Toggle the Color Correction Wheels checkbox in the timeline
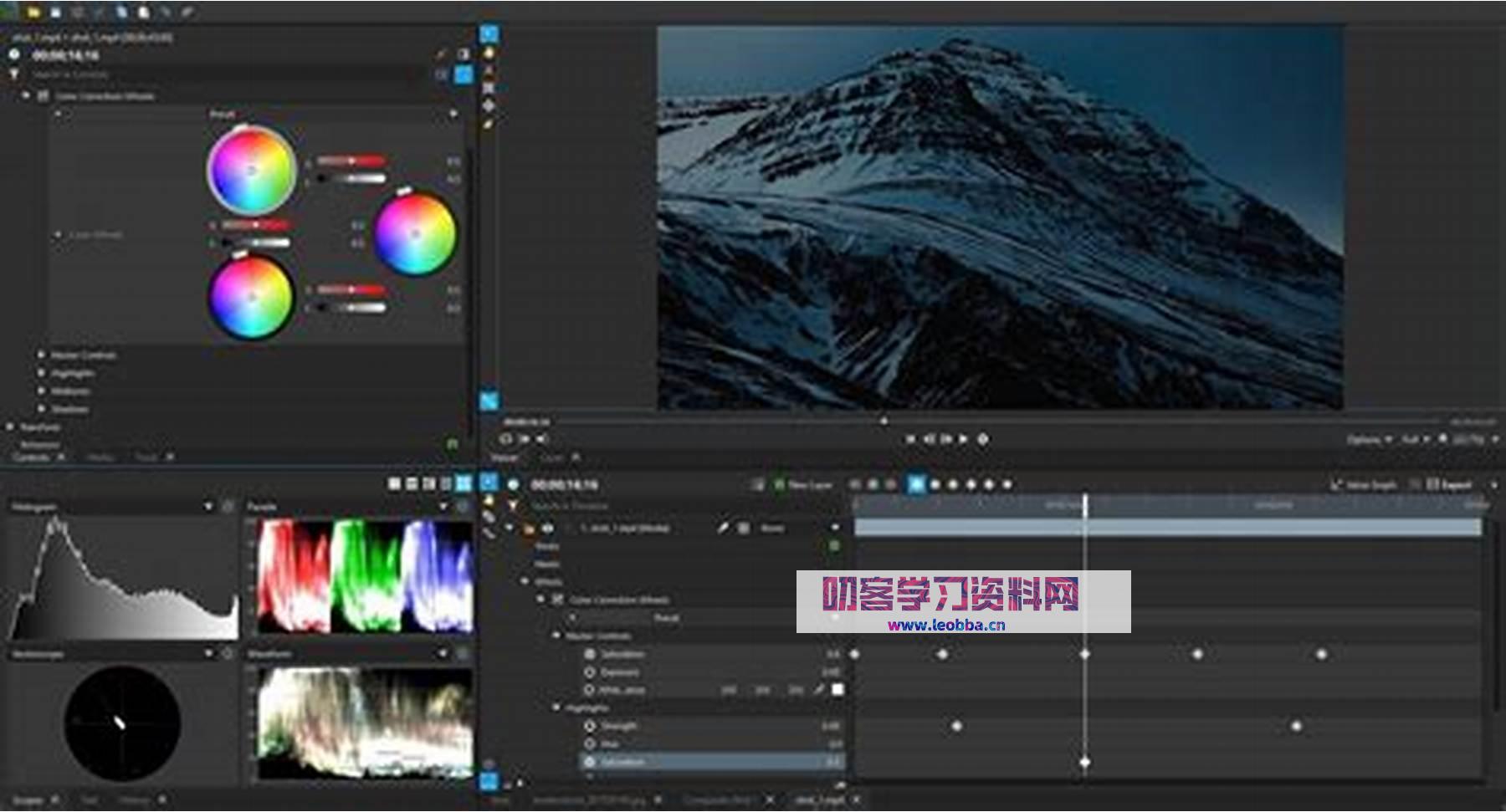The image size is (1506, 812). click(x=558, y=600)
